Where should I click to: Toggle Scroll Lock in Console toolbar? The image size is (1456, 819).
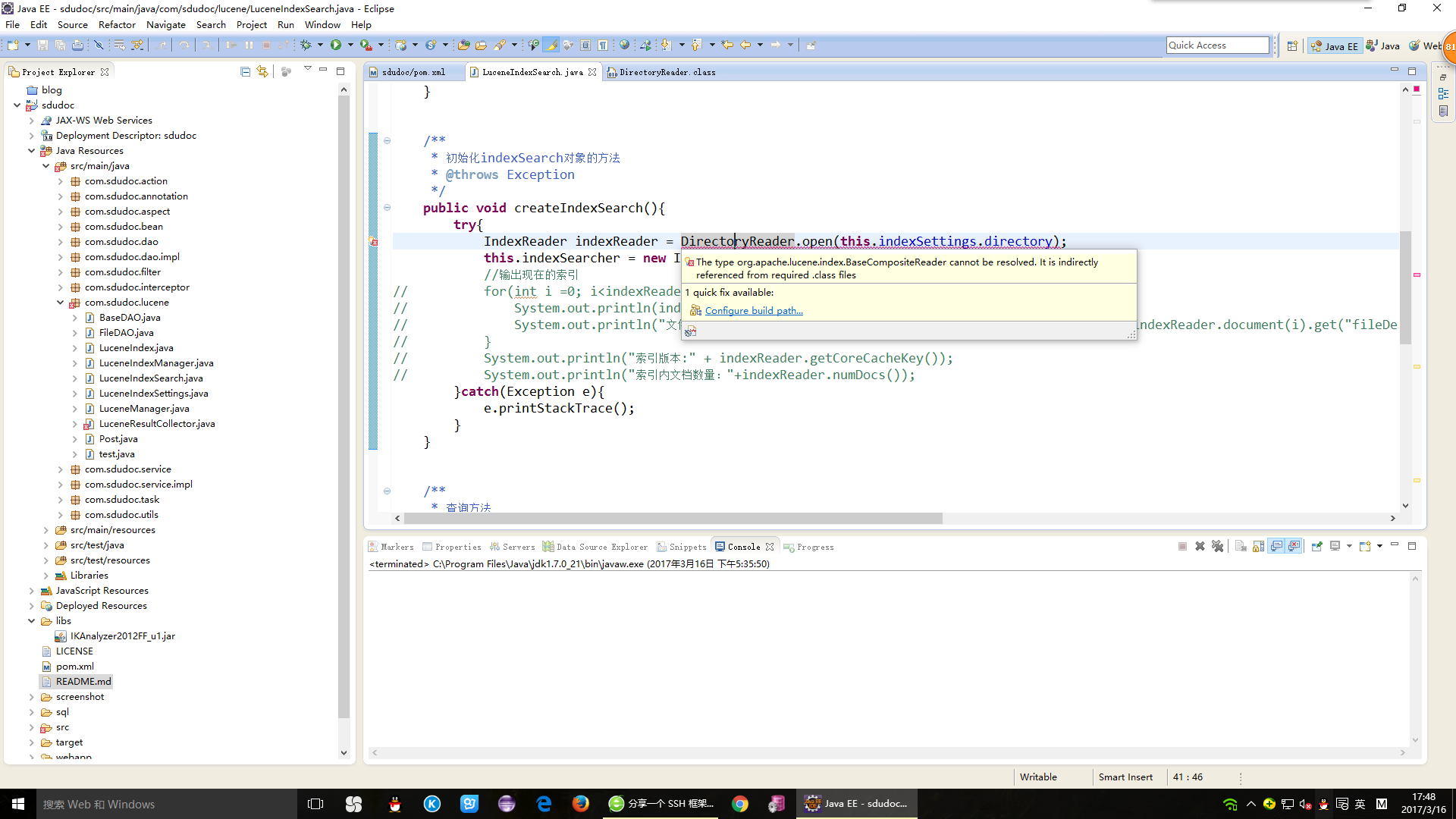pyautogui.click(x=1258, y=546)
